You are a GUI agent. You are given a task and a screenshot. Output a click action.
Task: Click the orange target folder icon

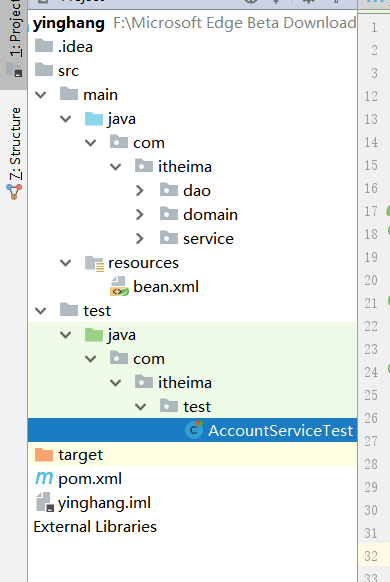(x=44, y=454)
